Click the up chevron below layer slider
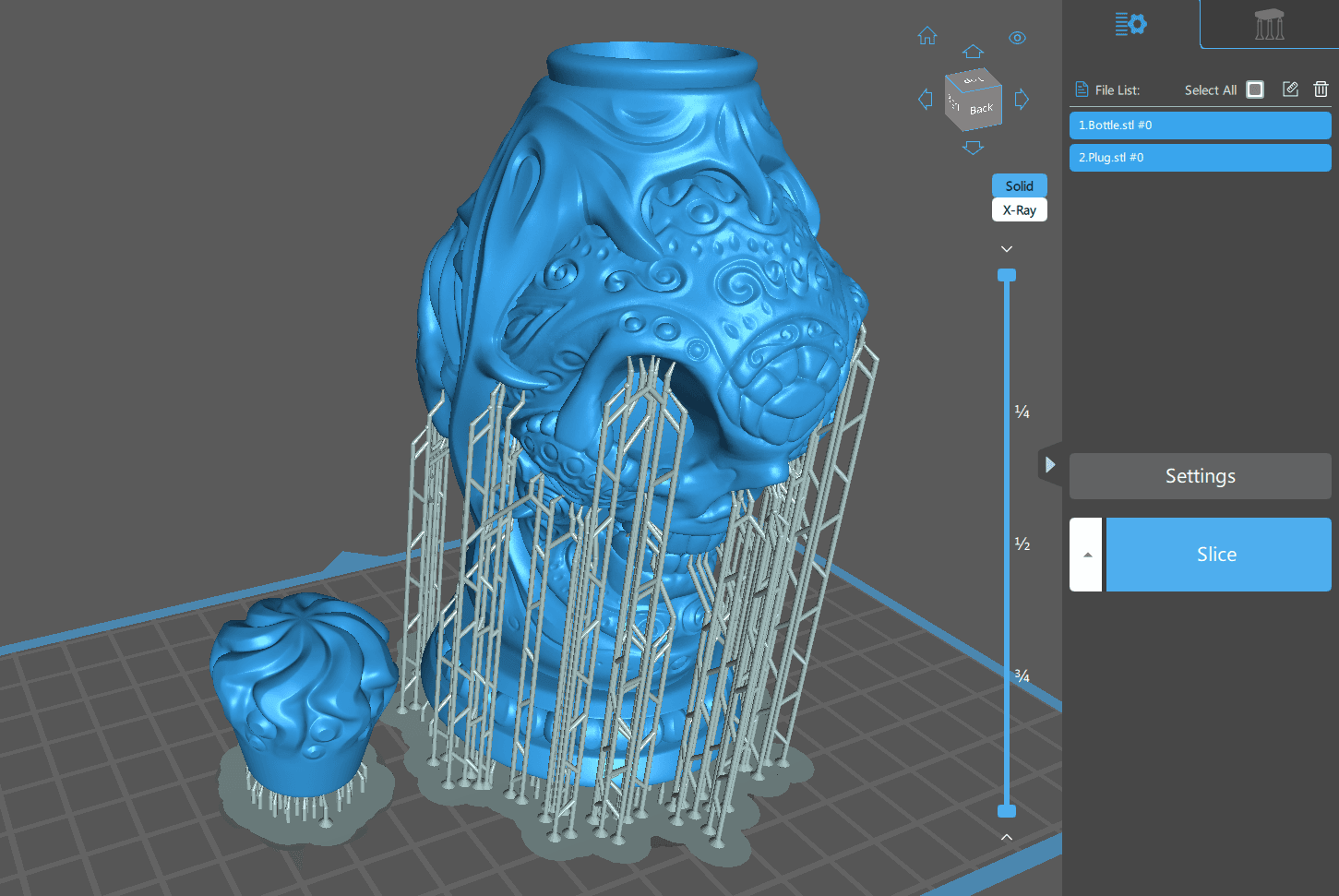 pyautogui.click(x=1007, y=837)
